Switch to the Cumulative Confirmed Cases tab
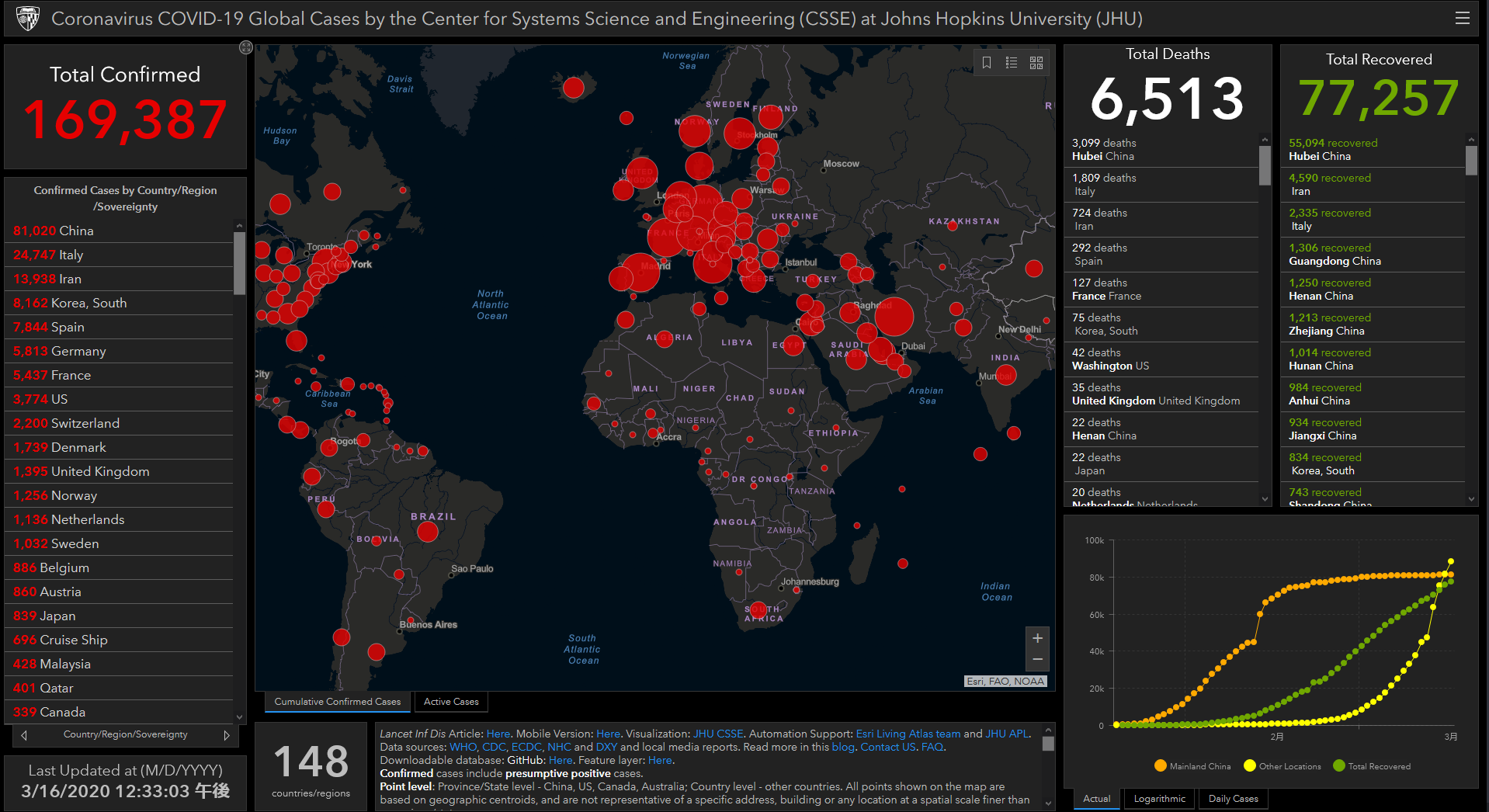 point(338,702)
